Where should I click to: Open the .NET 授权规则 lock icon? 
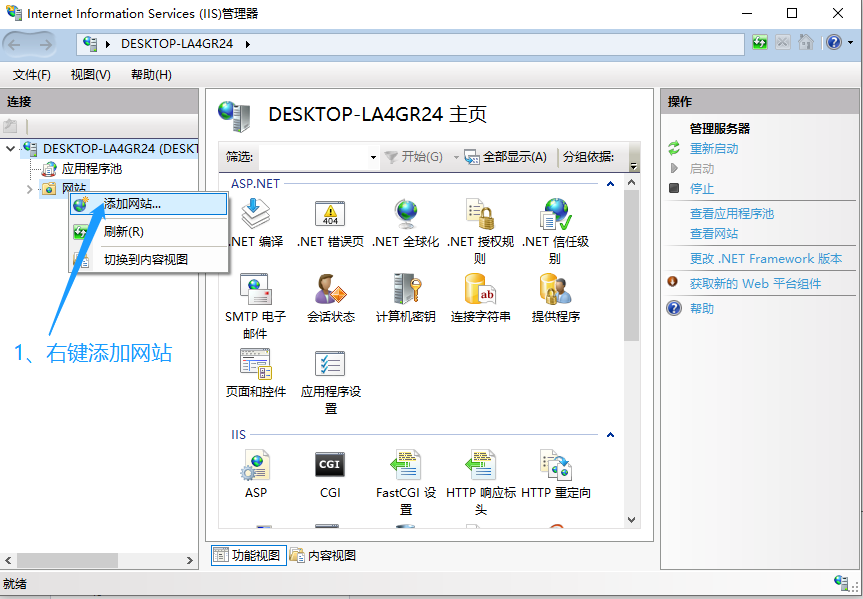click(x=480, y=215)
